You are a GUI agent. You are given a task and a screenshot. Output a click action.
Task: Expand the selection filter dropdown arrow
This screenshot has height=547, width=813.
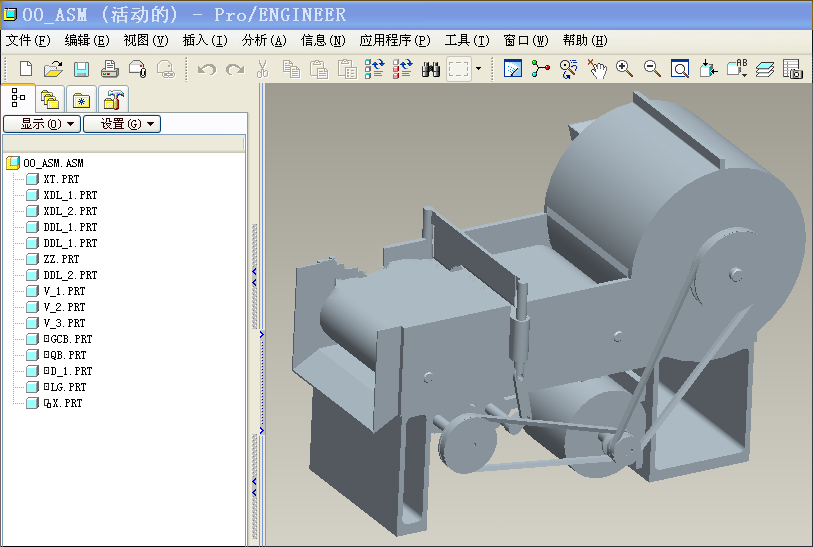coord(479,69)
